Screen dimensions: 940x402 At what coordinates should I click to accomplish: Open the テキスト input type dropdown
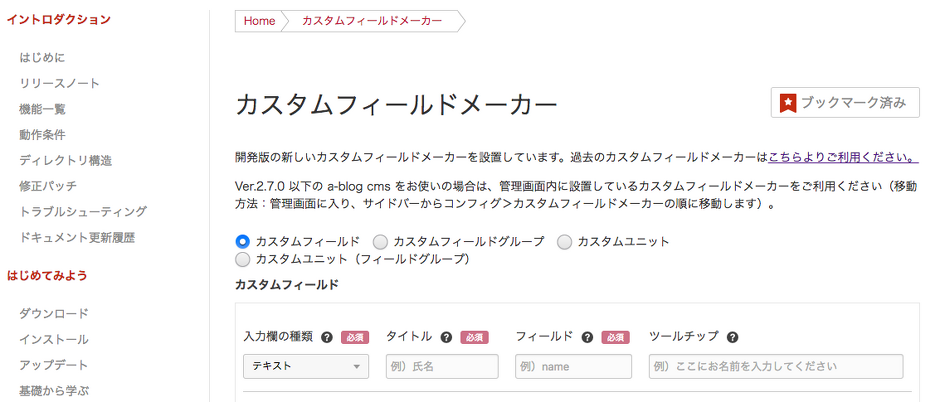pos(306,366)
